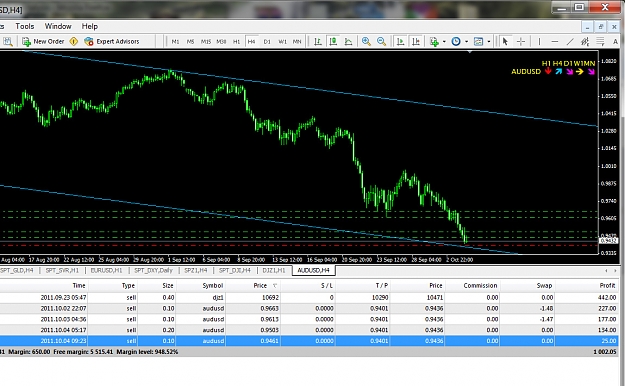Select the vertical line drawing tool
Viewport: 625px width, 386px height.
[x=539, y=41]
